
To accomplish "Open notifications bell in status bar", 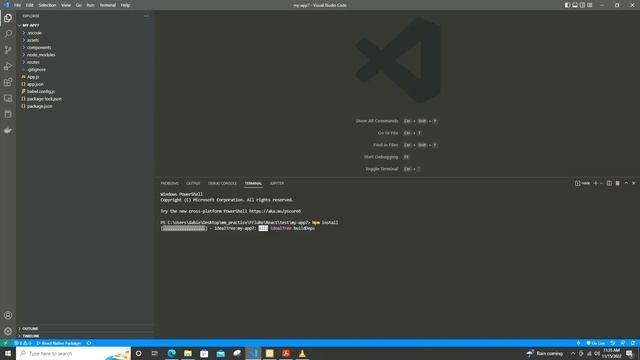I will [633, 343].
